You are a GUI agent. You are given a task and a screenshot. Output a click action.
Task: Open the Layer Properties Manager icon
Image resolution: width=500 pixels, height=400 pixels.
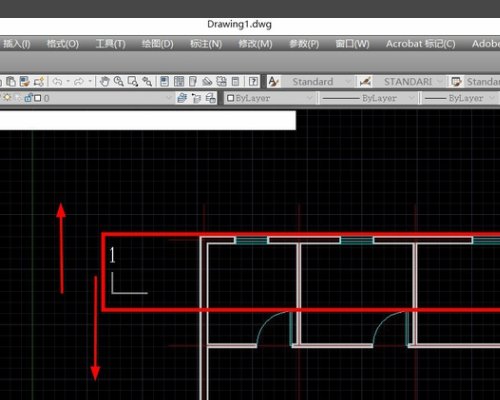[x=182, y=98]
